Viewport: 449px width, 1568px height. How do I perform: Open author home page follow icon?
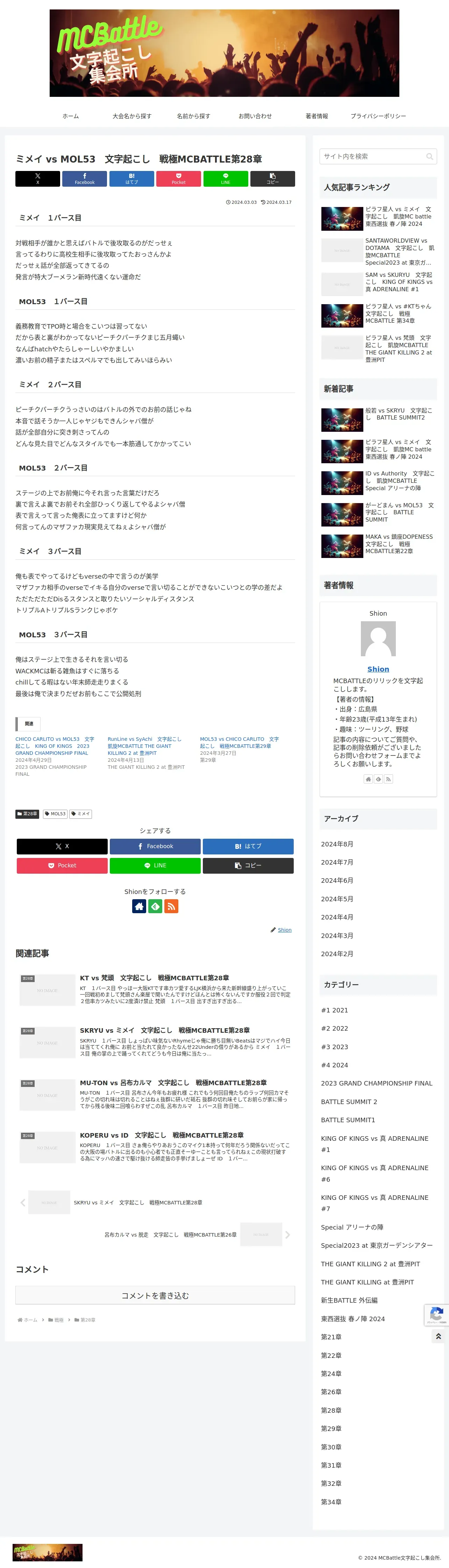pyautogui.click(x=139, y=906)
